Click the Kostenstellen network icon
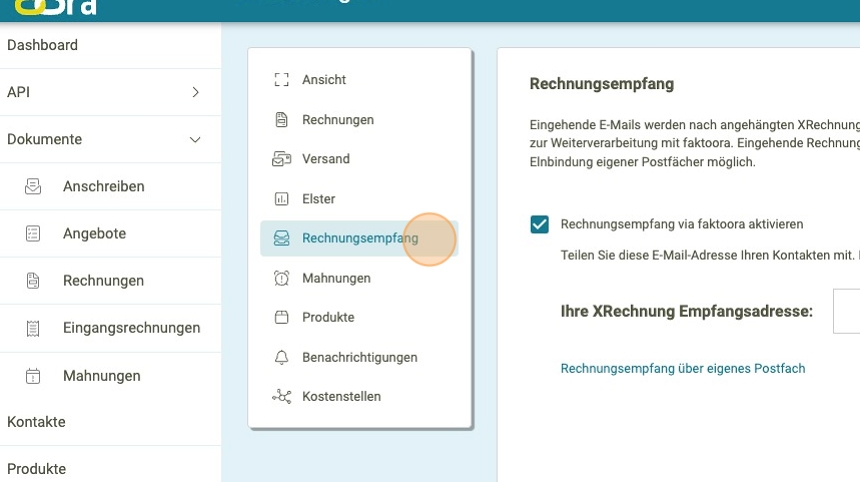Screen dimensions: 860x482 click(x=281, y=396)
